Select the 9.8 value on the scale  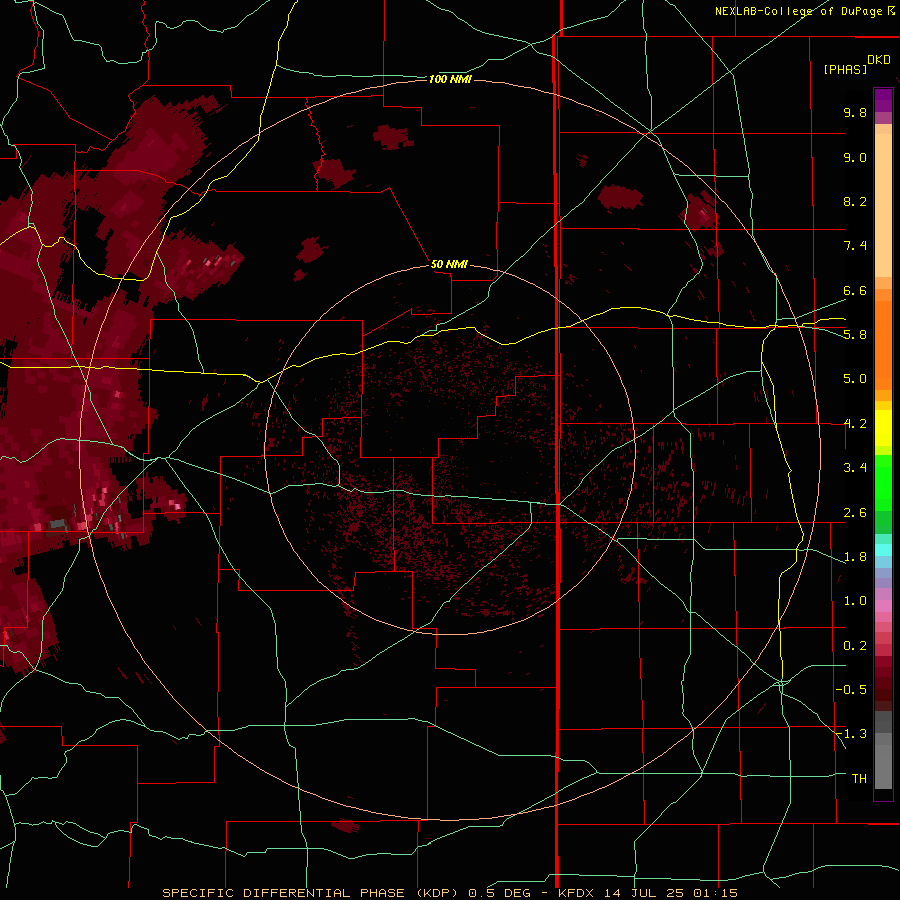click(855, 112)
